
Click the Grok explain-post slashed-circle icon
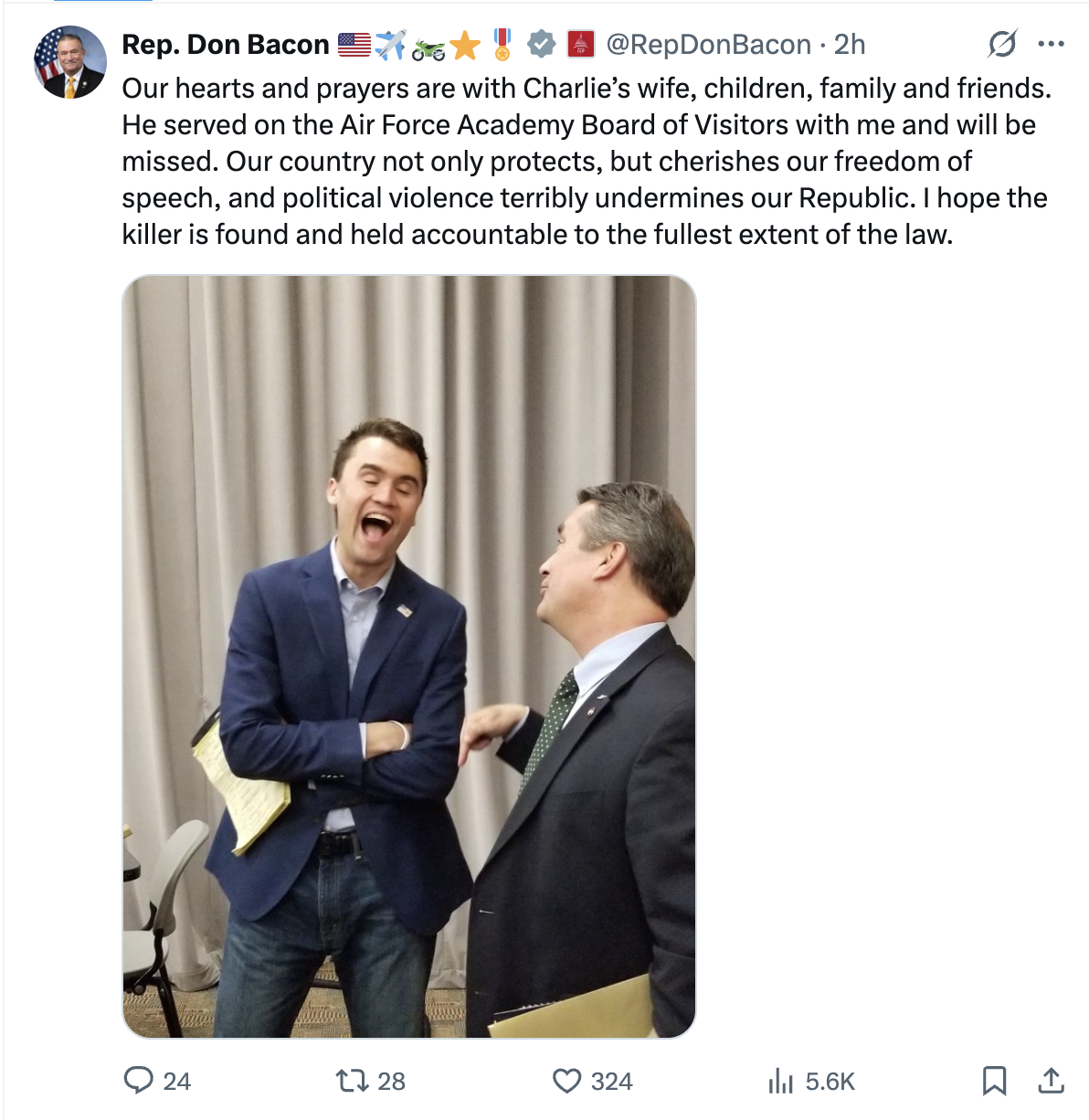click(x=1002, y=44)
